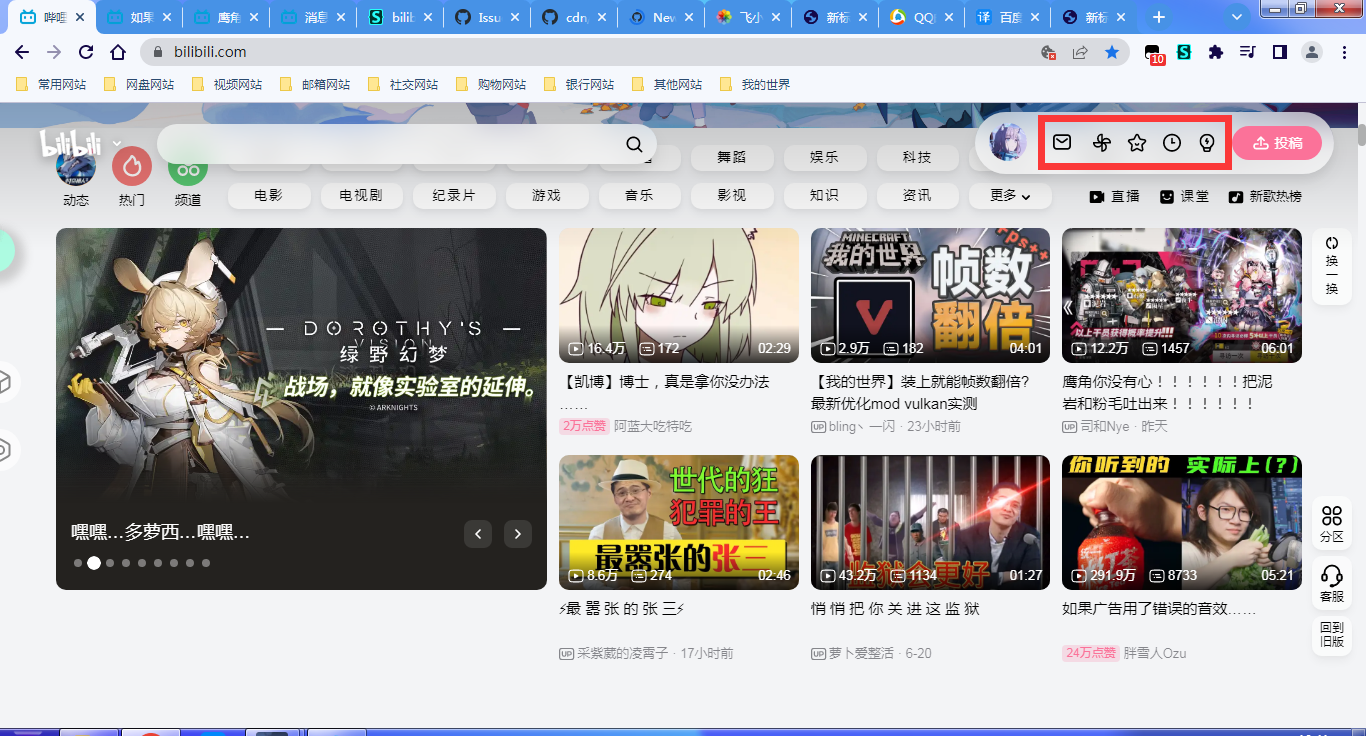The image size is (1366, 736).
Task: Click the search magnifier icon
Action: coord(634,144)
